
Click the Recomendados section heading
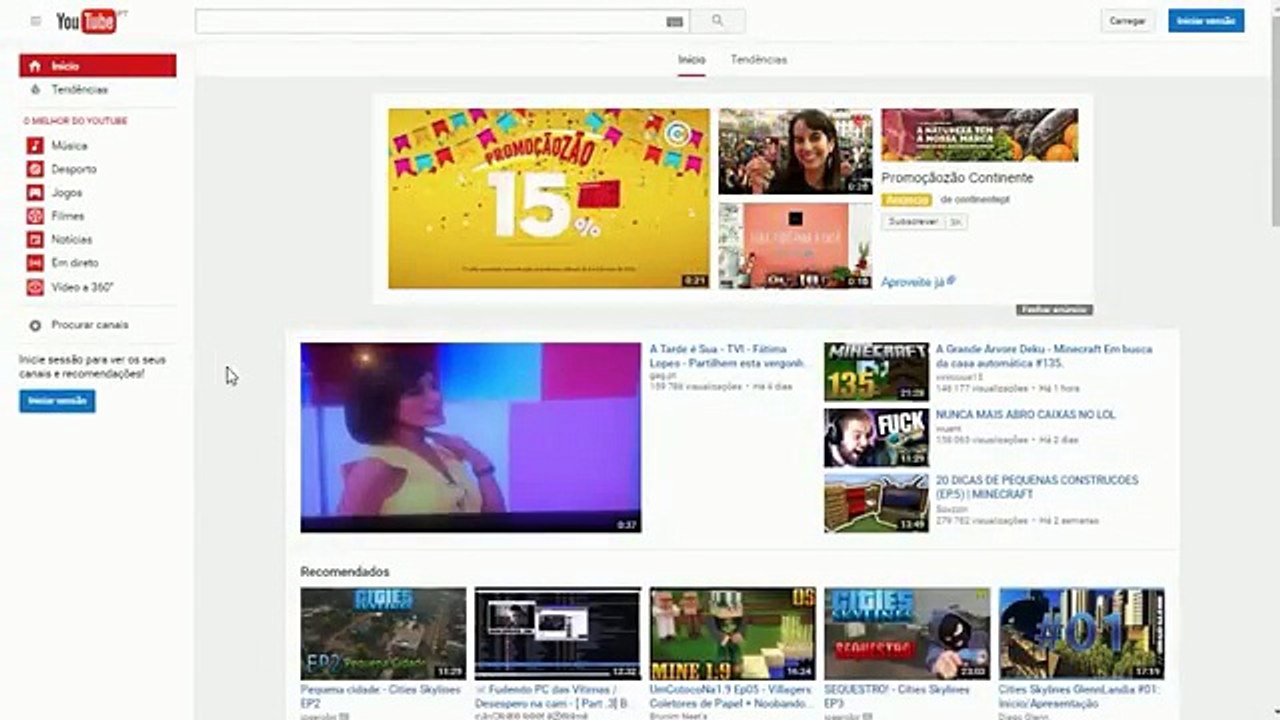pyautogui.click(x=345, y=572)
